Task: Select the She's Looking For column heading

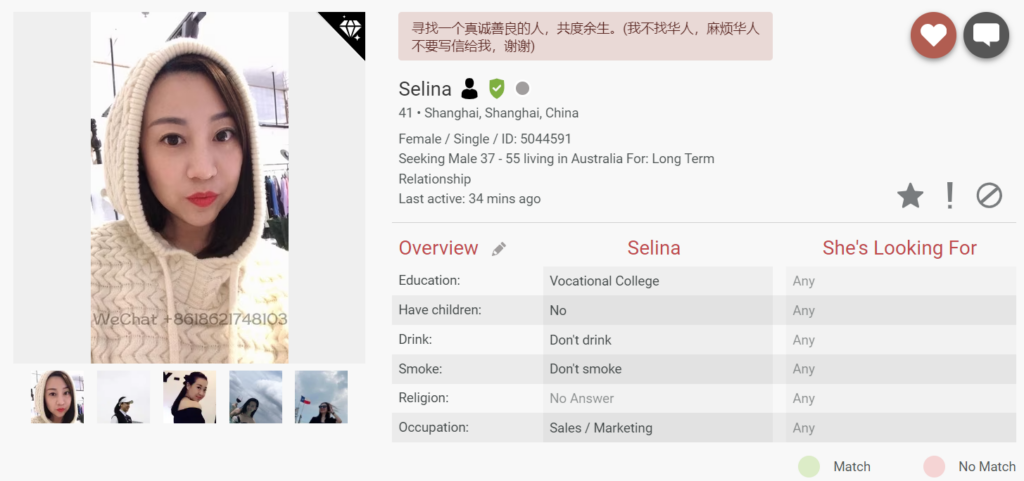Action: 899,248
